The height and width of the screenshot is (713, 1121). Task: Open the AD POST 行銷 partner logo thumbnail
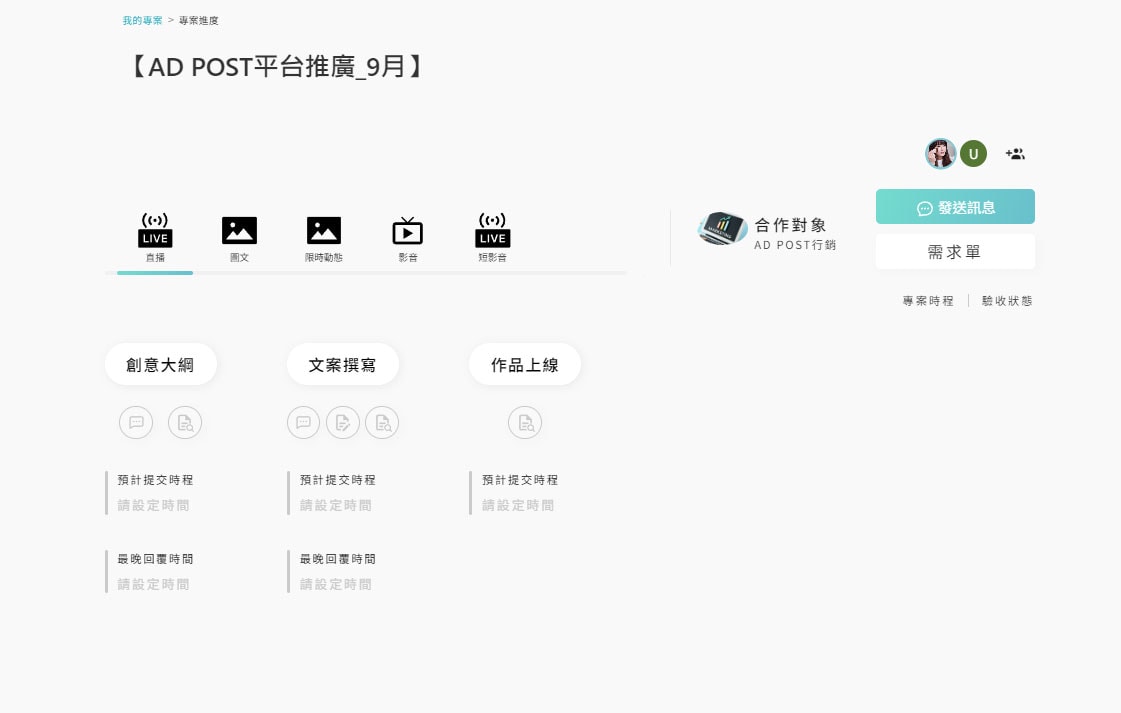point(722,229)
